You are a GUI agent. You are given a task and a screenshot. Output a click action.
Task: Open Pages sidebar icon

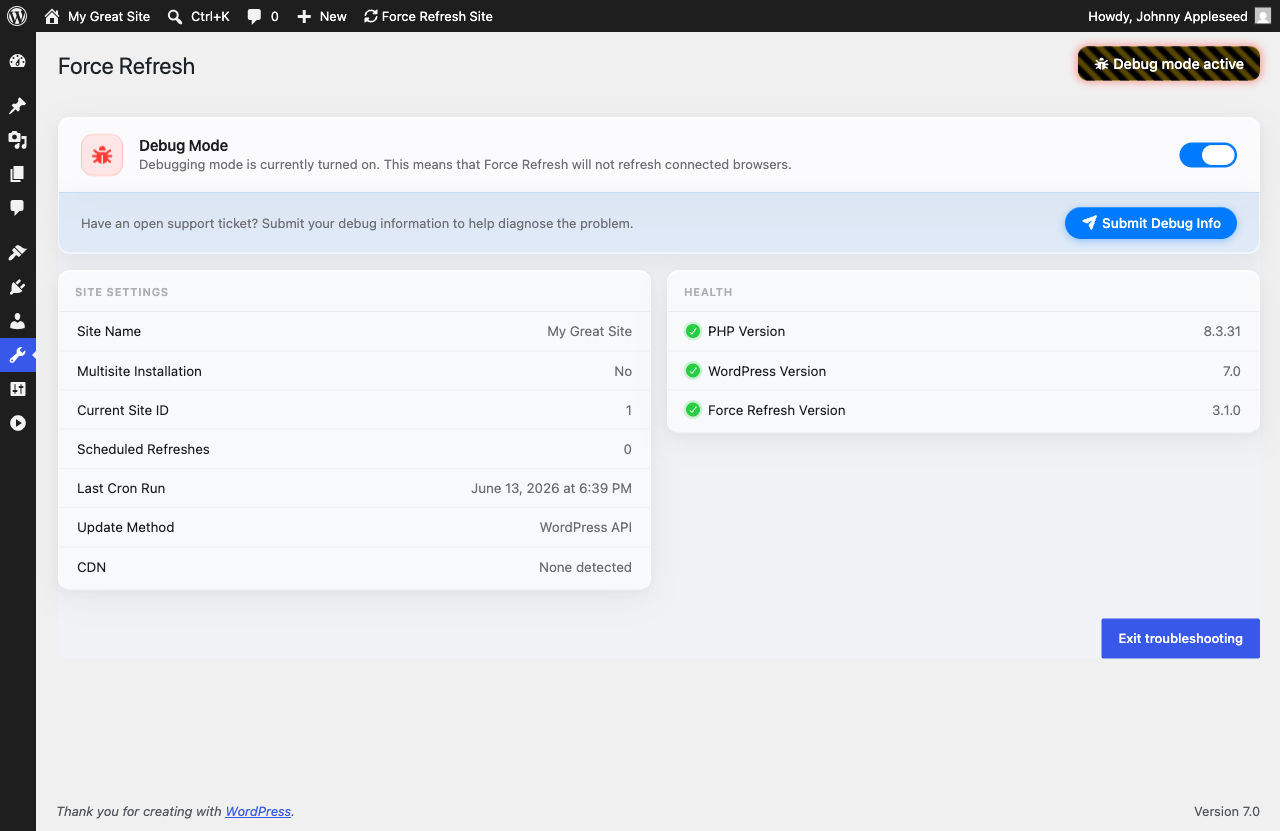17,174
